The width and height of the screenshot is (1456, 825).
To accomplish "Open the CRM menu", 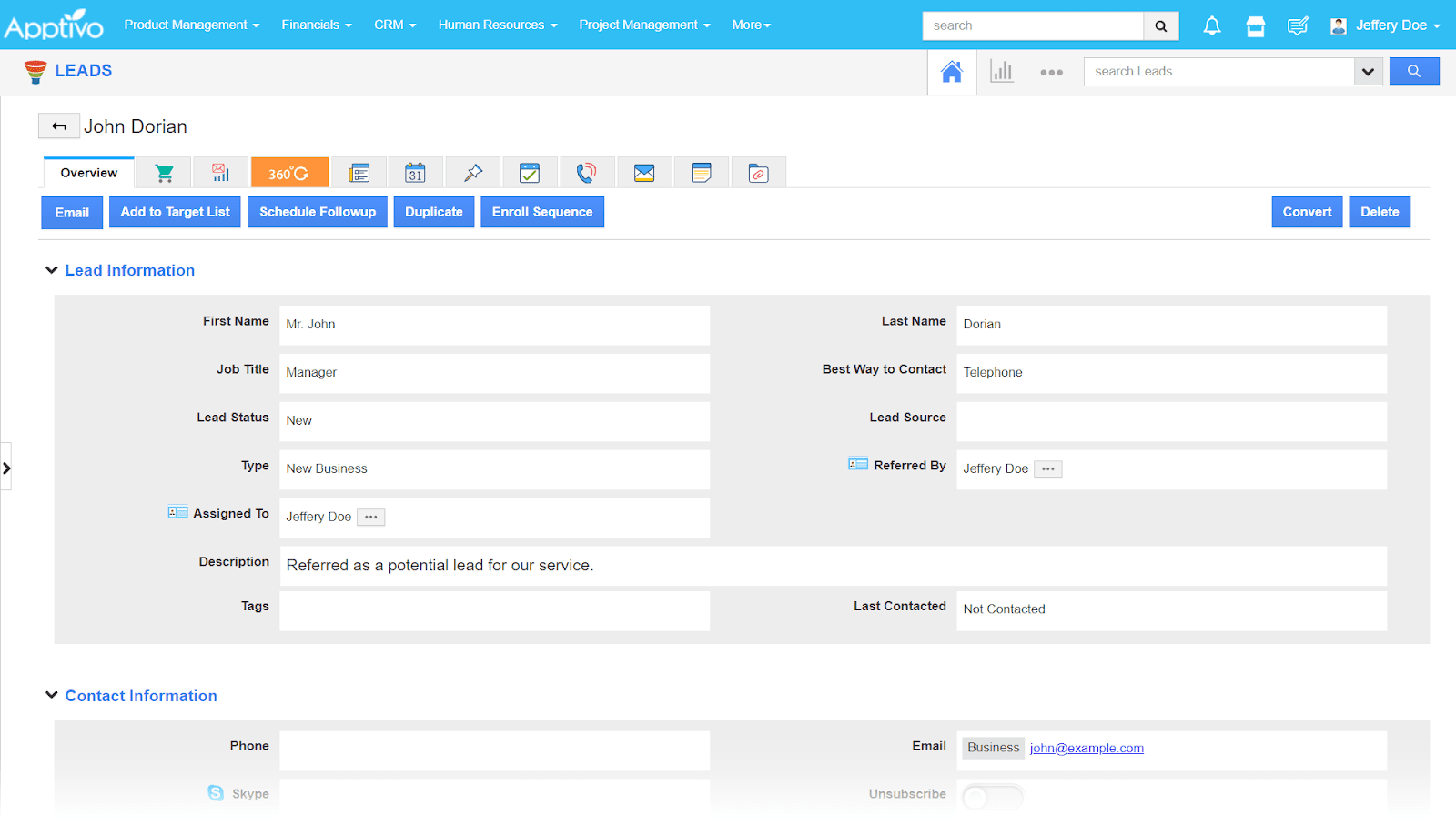I will tap(394, 25).
